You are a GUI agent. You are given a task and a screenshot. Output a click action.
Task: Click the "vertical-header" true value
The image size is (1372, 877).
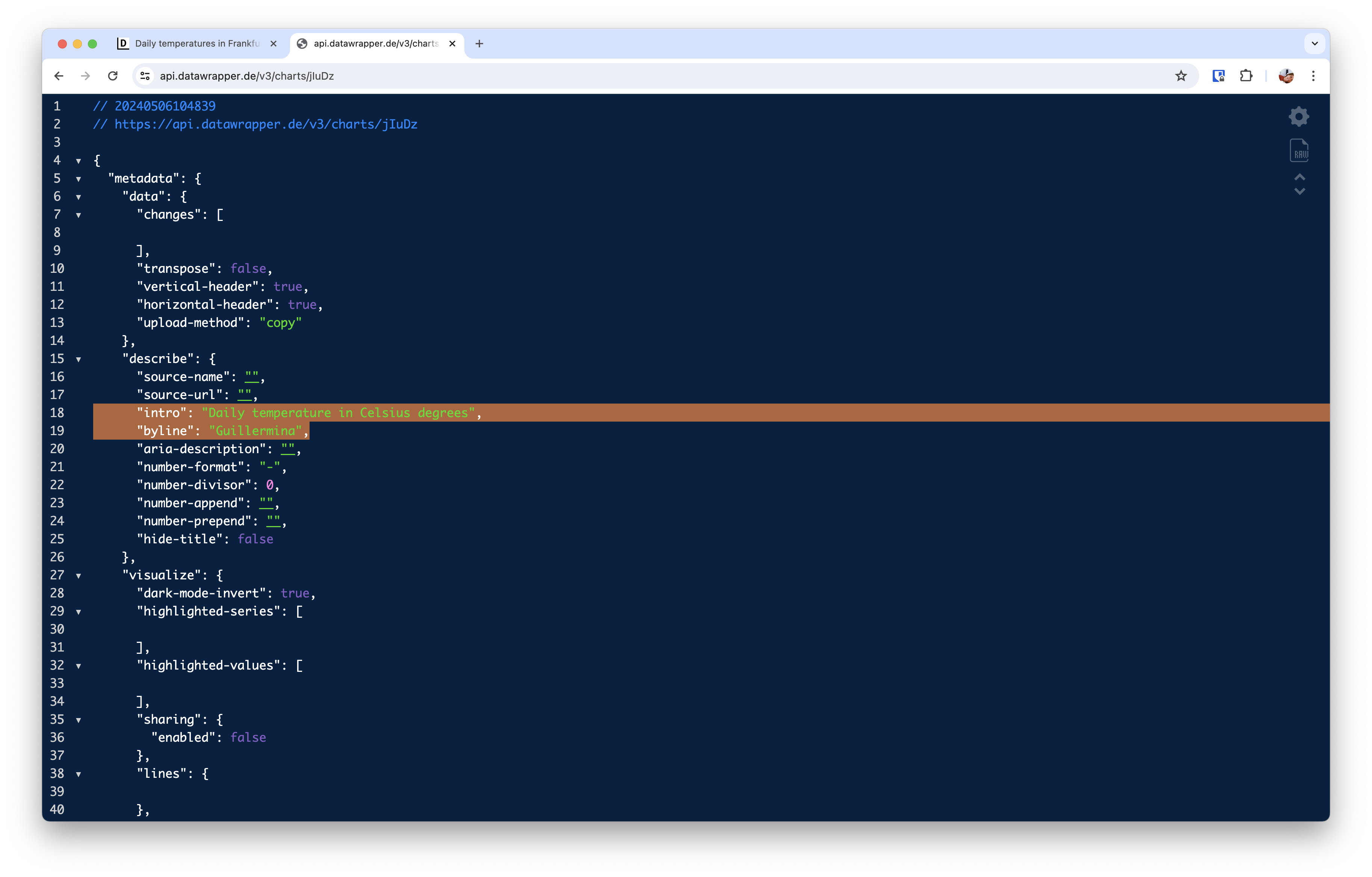coord(288,287)
